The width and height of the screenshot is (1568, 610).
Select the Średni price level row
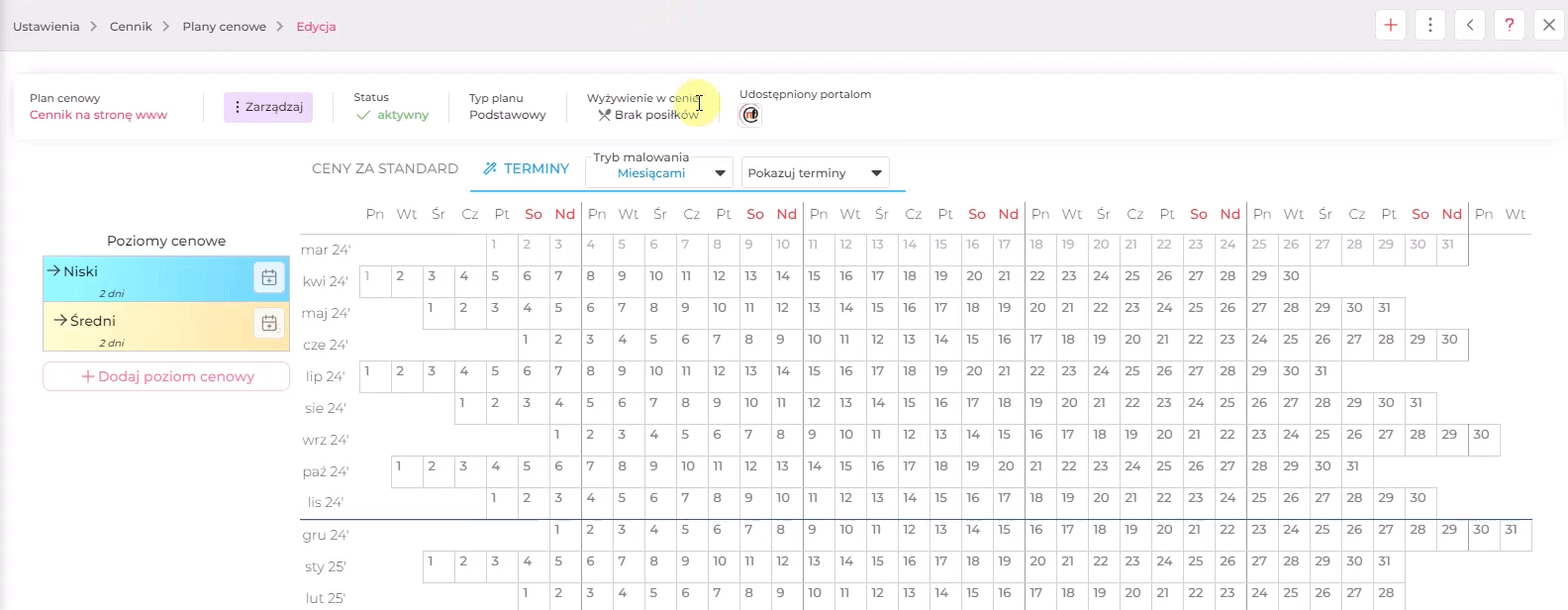tap(166, 326)
